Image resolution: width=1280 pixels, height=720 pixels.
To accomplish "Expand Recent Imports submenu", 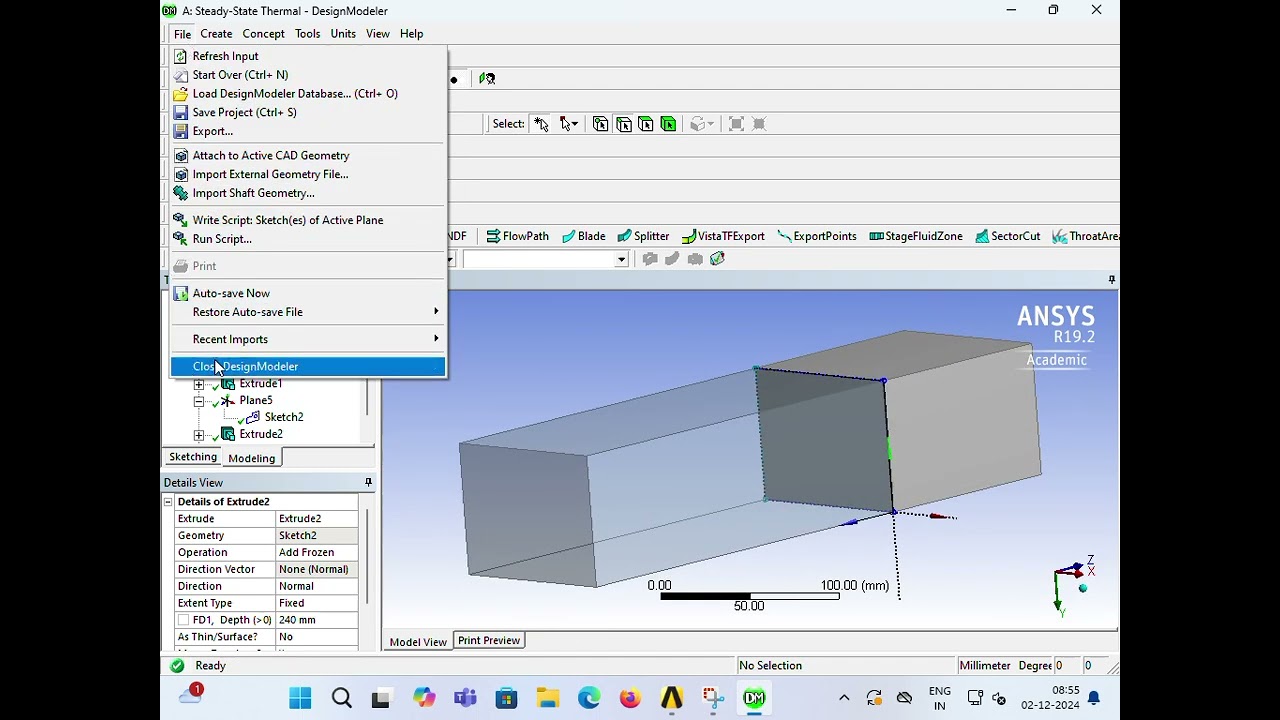I will click(307, 339).
